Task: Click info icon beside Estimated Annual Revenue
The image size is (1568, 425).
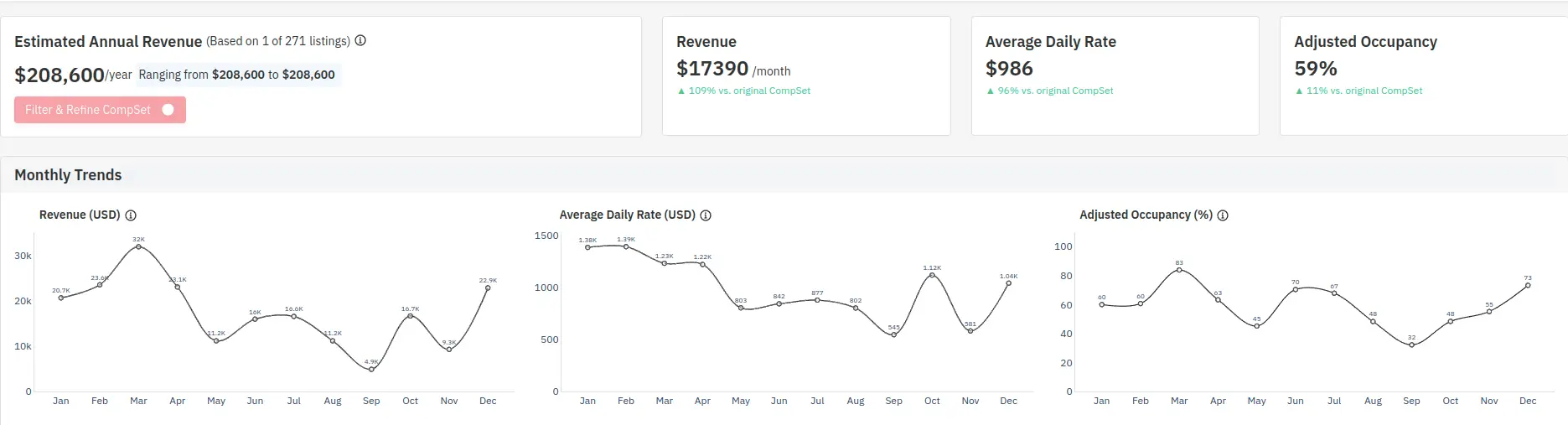Action: (360, 41)
